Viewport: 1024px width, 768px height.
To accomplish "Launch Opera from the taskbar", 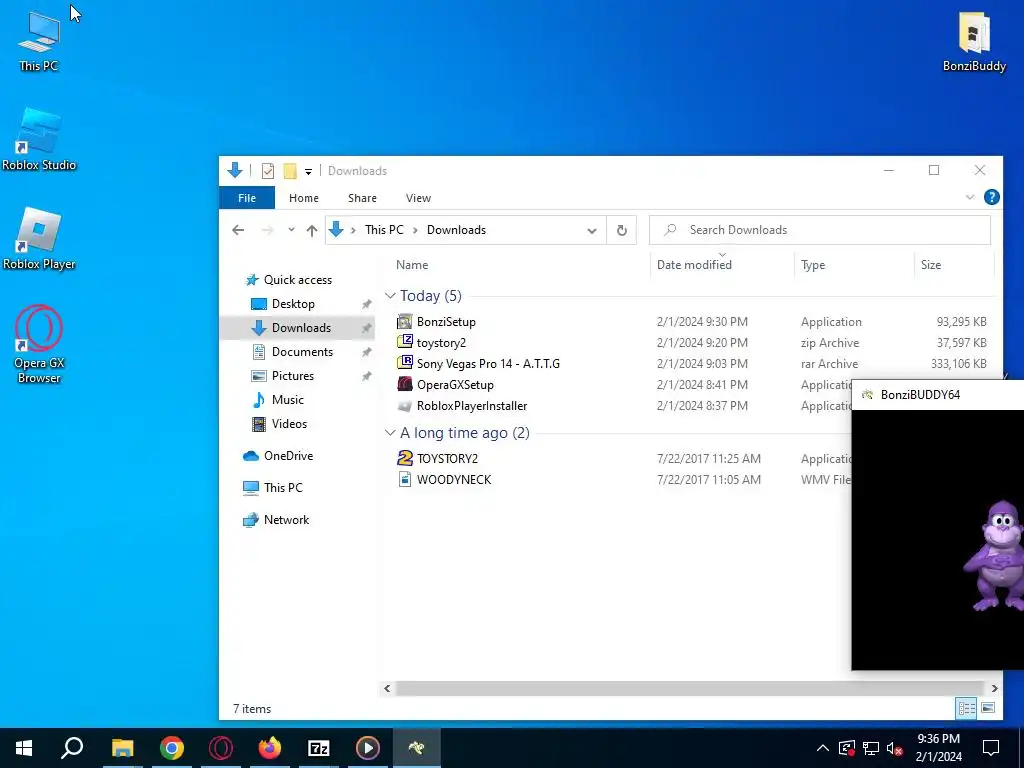I will (x=221, y=748).
